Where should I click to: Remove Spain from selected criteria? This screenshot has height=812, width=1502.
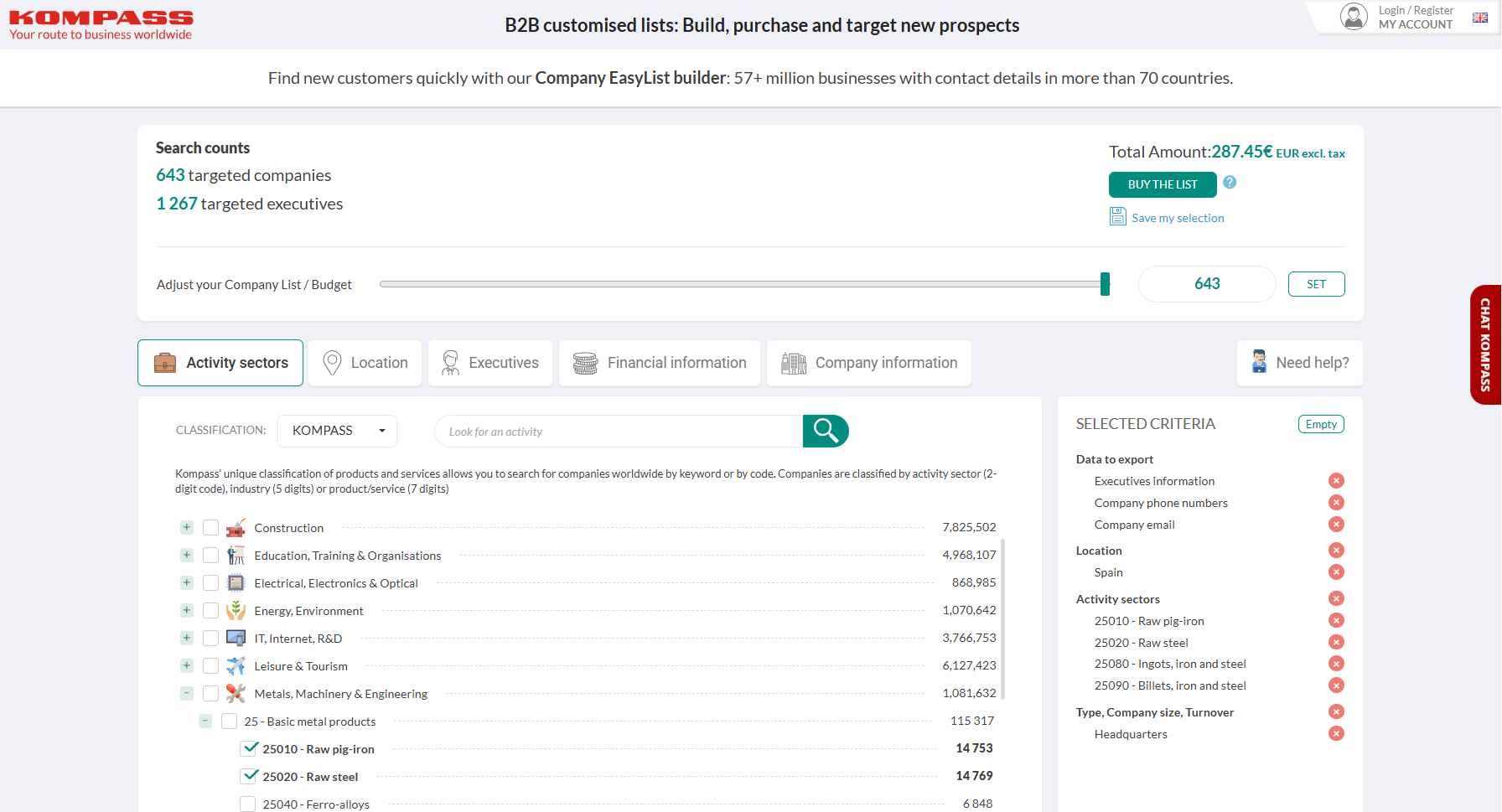1336,572
